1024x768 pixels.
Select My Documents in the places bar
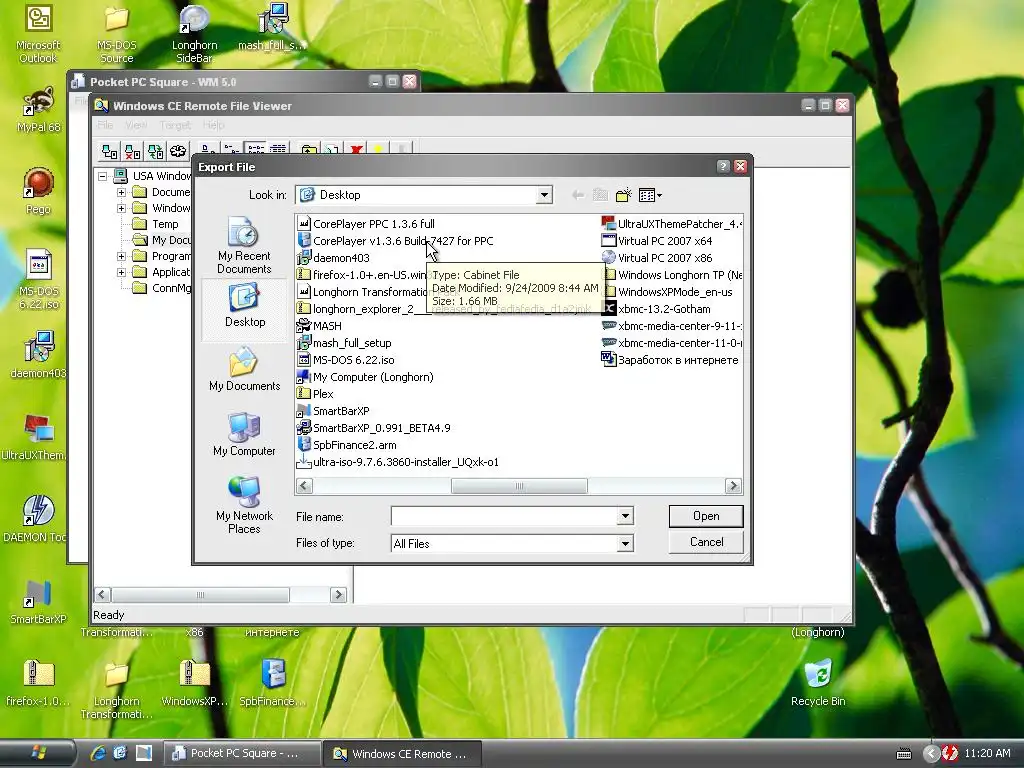(x=244, y=369)
